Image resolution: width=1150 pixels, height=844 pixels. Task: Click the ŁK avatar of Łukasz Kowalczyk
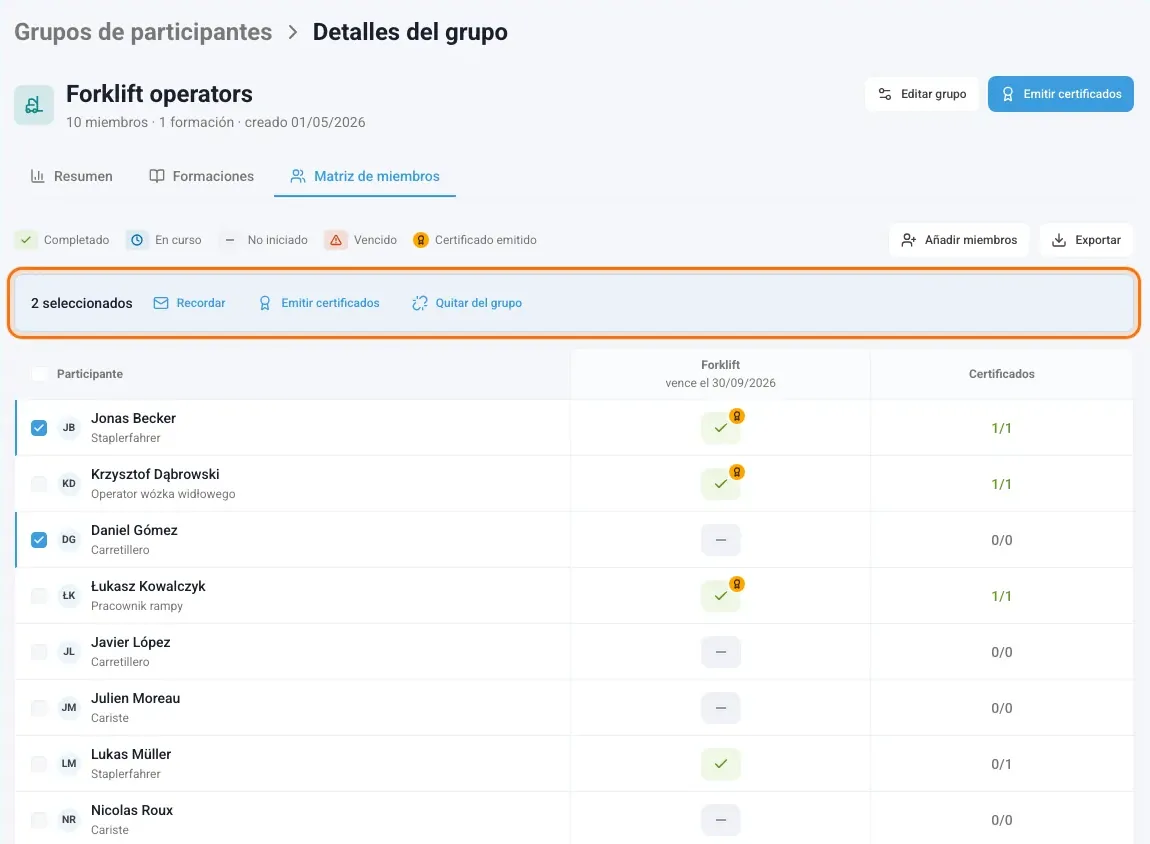pyautogui.click(x=69, y=595)
